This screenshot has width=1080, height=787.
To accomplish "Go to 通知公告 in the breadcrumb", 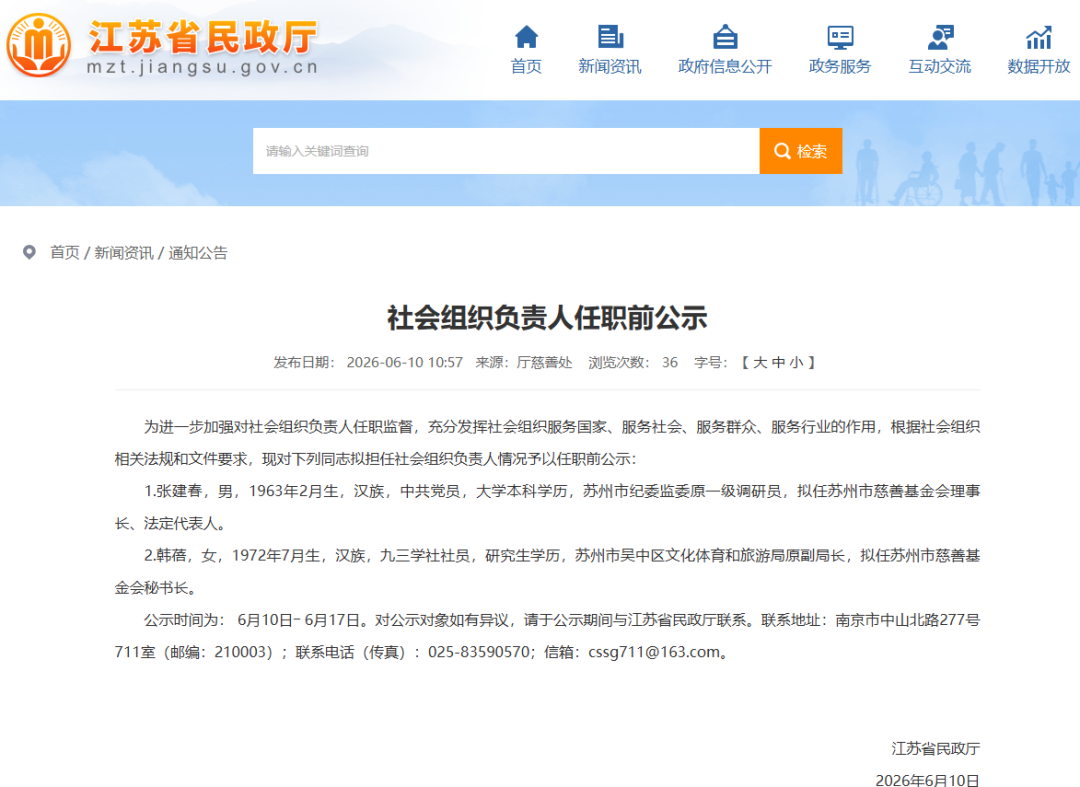I will tap(198, 253).
